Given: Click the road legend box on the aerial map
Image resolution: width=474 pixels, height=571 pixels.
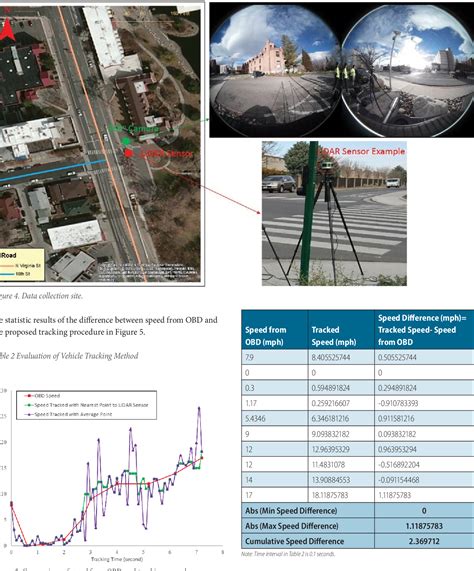Looking at the screenshot, I should pos(22,265).
